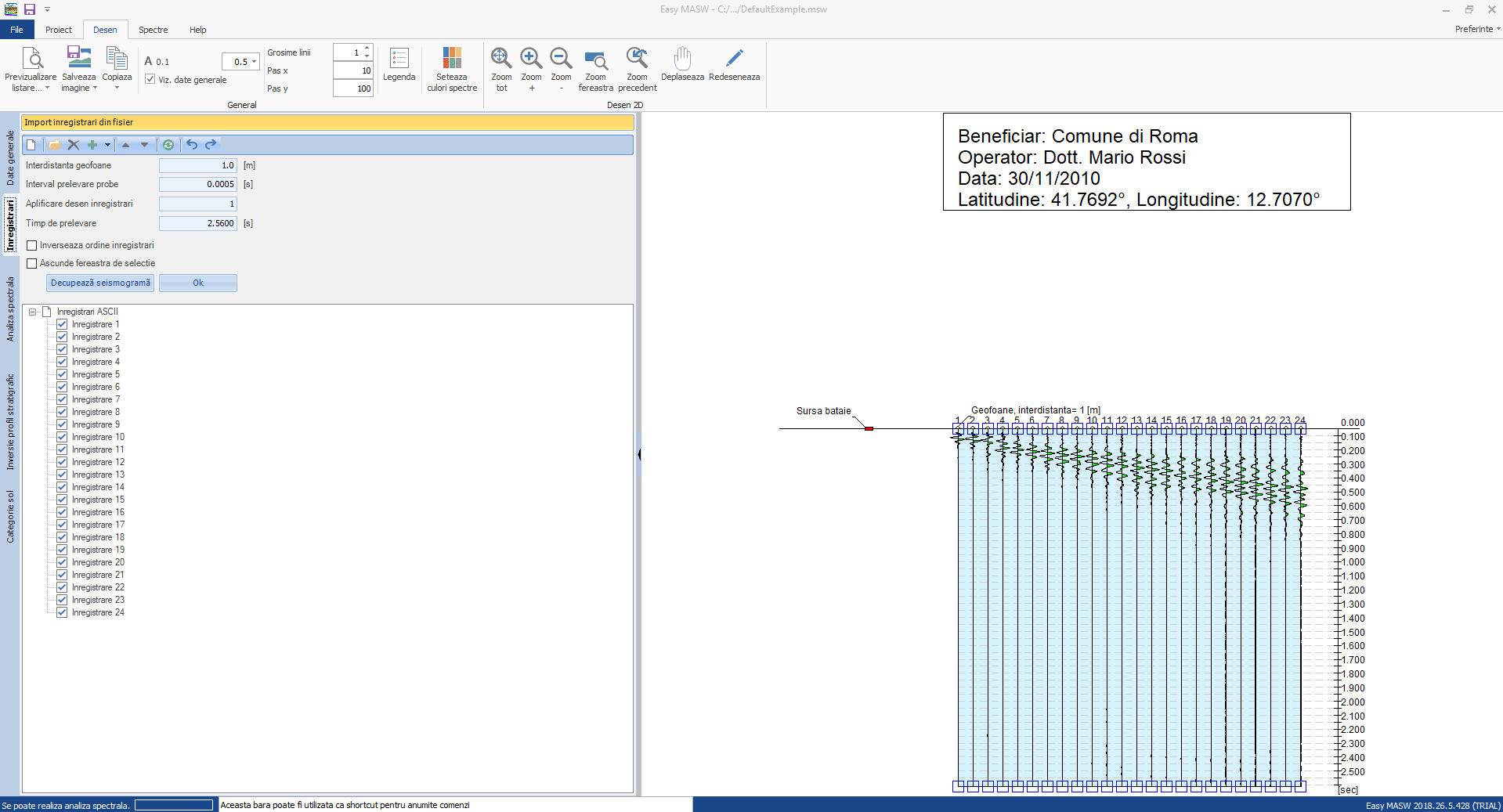Click the Zoom precedent icon
The width and height of the screenshot is (1503, 812).
click(x=637, y=58)
